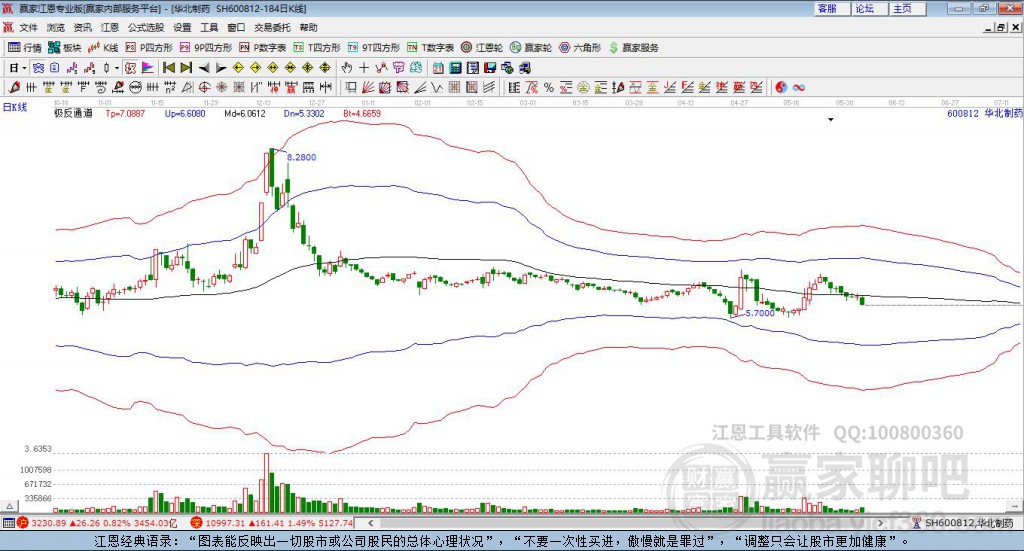Viewport: 1024px width, 551px height.
Task: Click the red yin-yang ball icon
Action: [780, 87]
